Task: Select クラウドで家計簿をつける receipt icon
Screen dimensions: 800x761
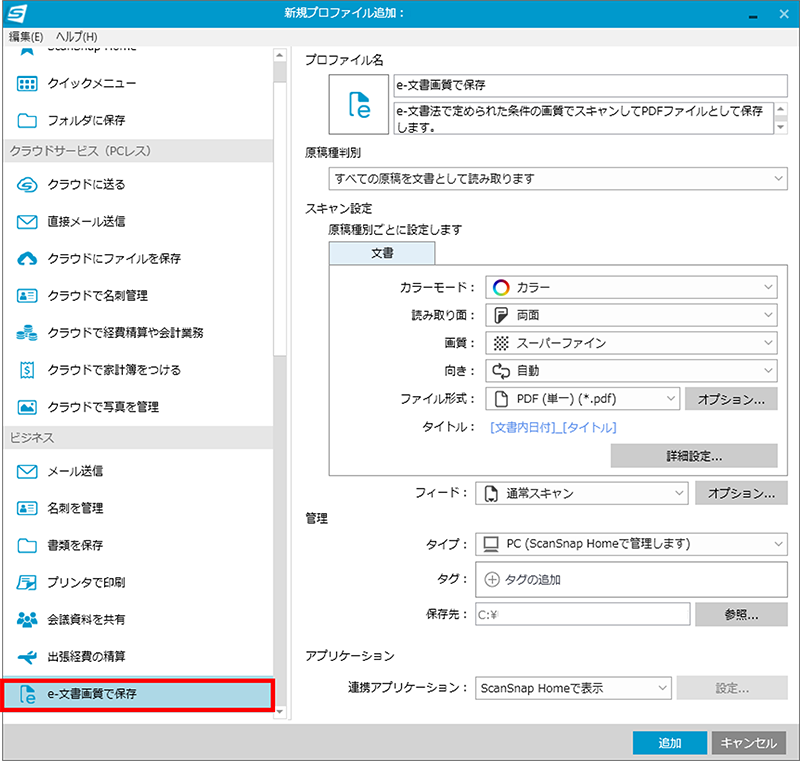Action: click(28, 370)
